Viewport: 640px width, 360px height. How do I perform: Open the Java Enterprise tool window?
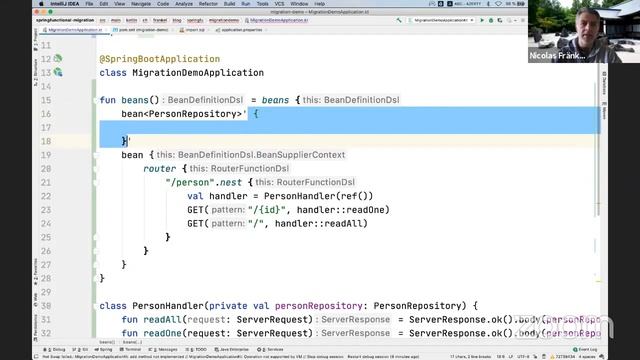click(x=231, y=350)
